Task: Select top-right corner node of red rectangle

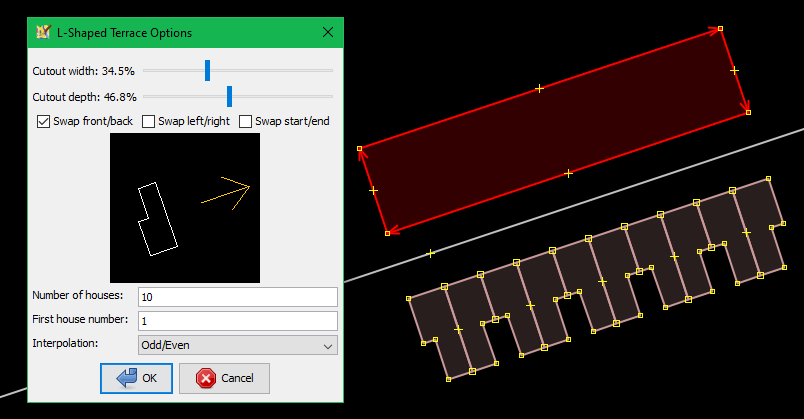Action: tap(720, 29)
